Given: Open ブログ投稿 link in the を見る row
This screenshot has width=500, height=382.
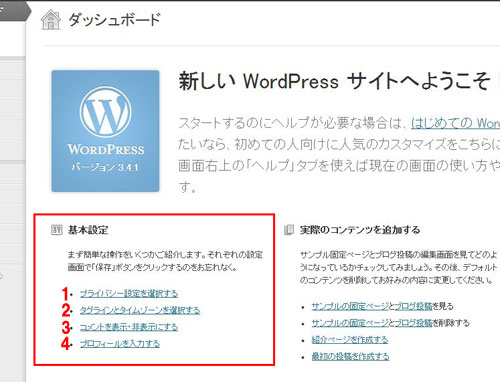Looking at the screenshot, I should [413, 306].
